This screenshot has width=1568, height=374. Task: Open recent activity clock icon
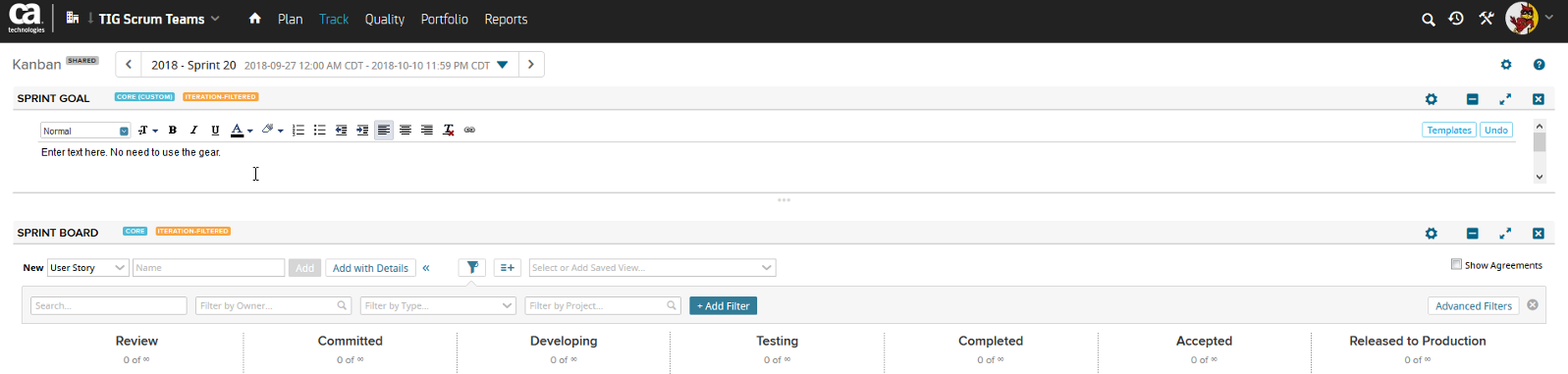point(1456,19)
